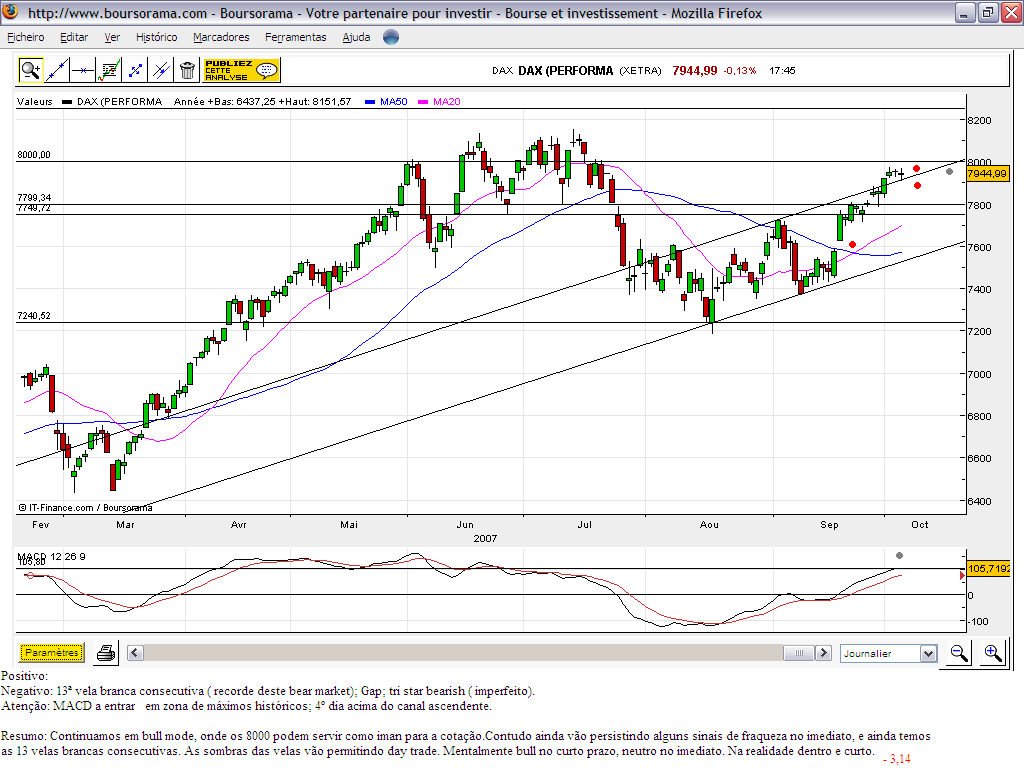Open the Marcadores menu
1024x768 pixels.
click(221, 37)
